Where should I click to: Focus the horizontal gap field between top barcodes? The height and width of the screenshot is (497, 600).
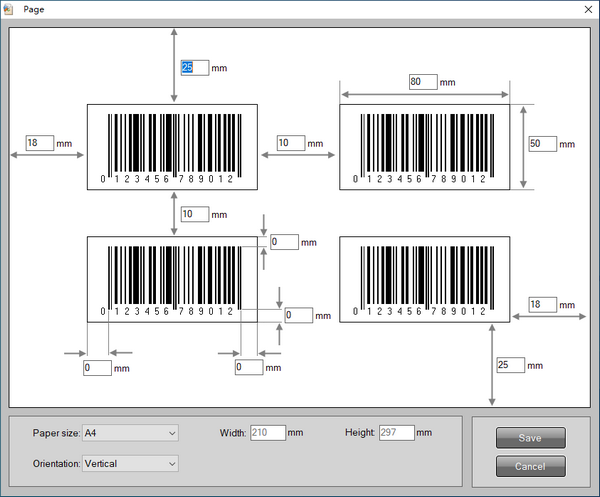[290, 144]
